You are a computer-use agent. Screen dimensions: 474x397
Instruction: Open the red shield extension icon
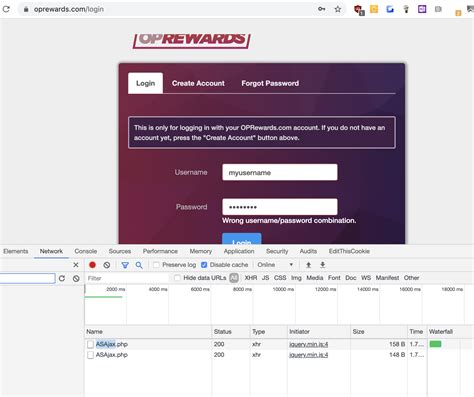coord(359,10)
